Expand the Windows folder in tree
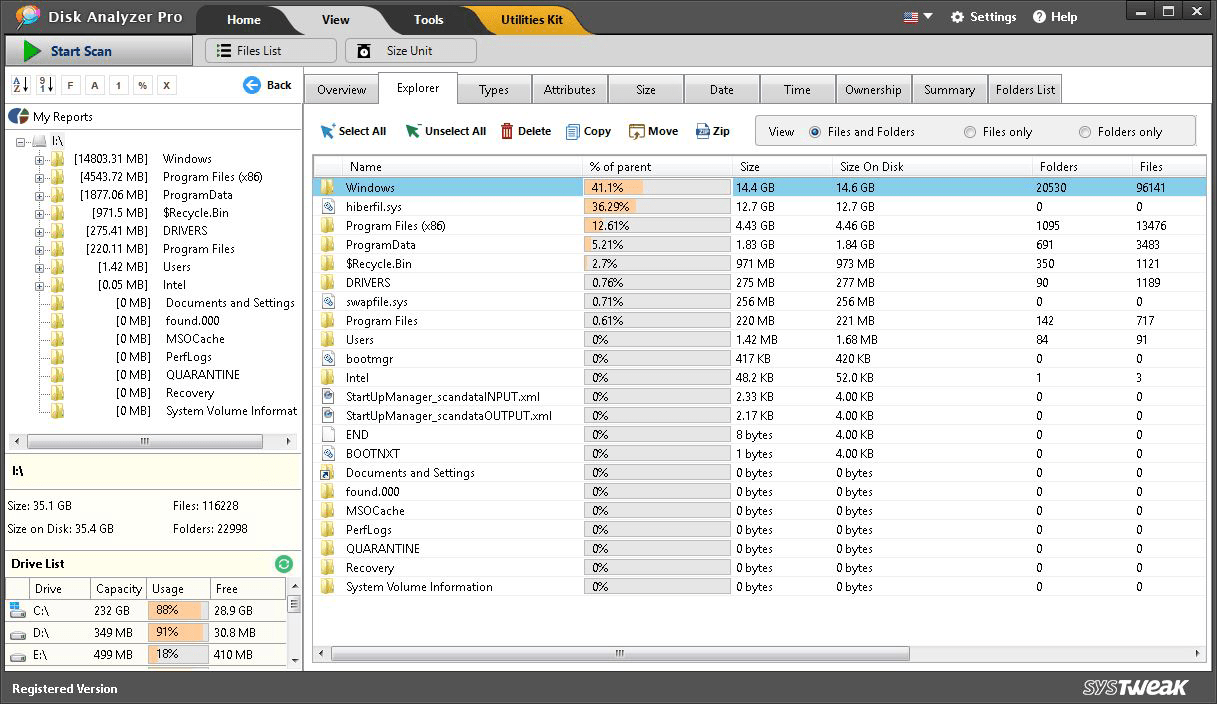Screen dimensions: 1217x704 point(40,159)
